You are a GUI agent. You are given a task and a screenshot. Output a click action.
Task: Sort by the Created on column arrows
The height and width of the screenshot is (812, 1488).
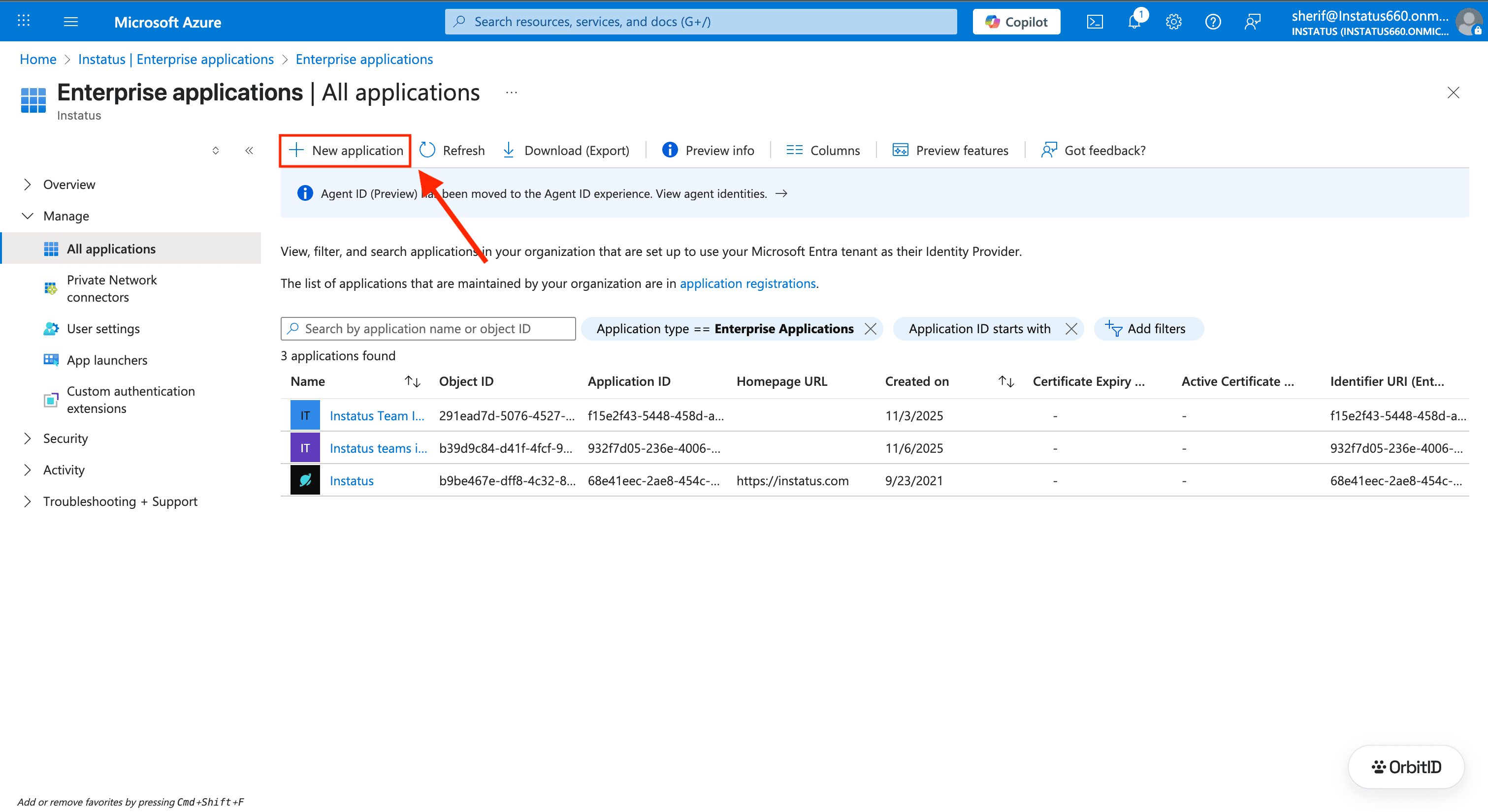1006,381
